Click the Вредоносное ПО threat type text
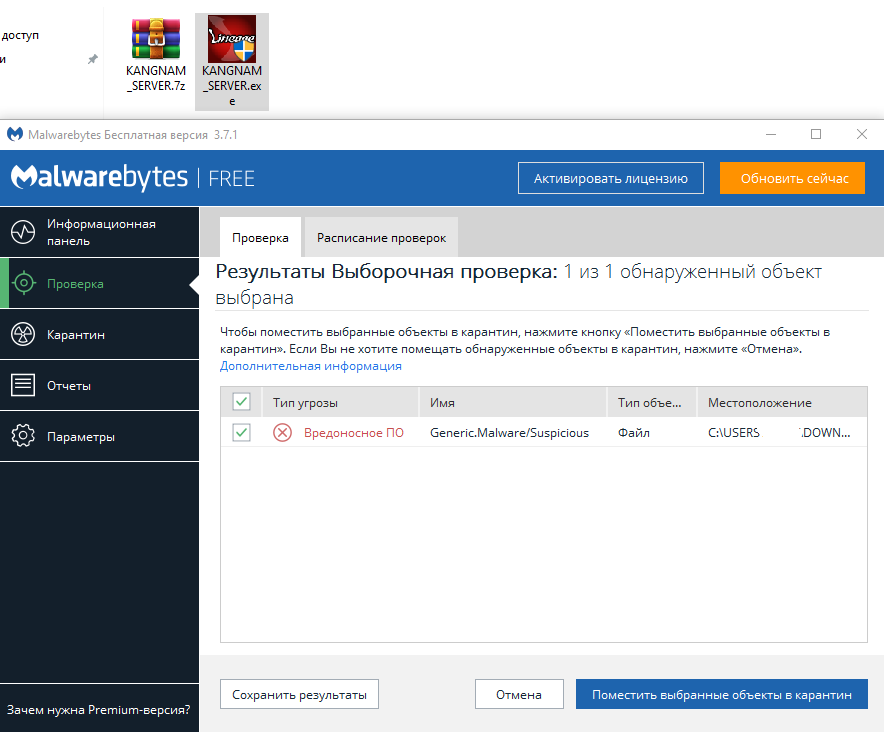This screenshot has height=732, width=884. [353, 433]
